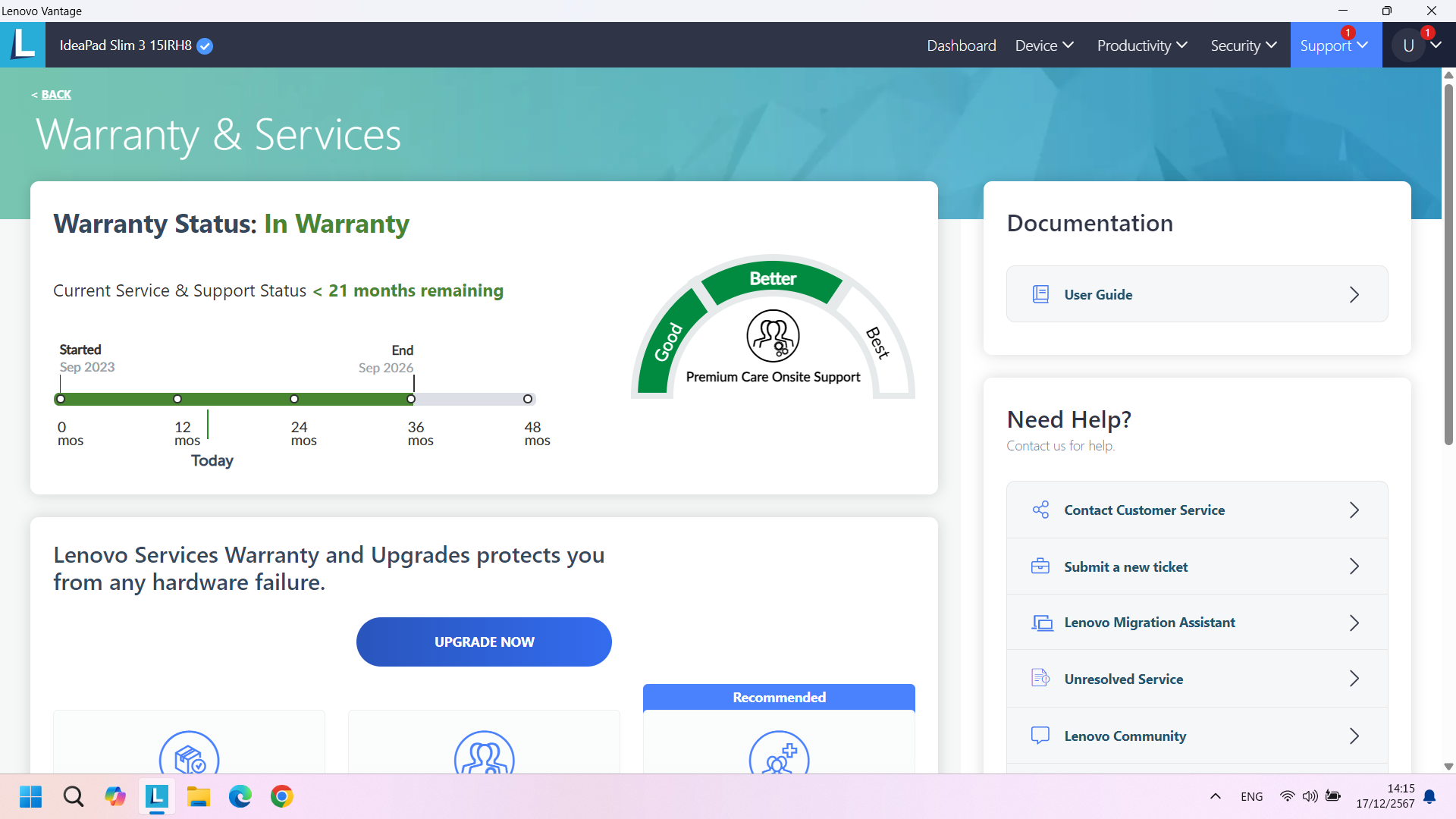1456x819 pixels.
Task: Open the Security dropdown menu
Action: pyautogui.click(x=1244, y=45)
